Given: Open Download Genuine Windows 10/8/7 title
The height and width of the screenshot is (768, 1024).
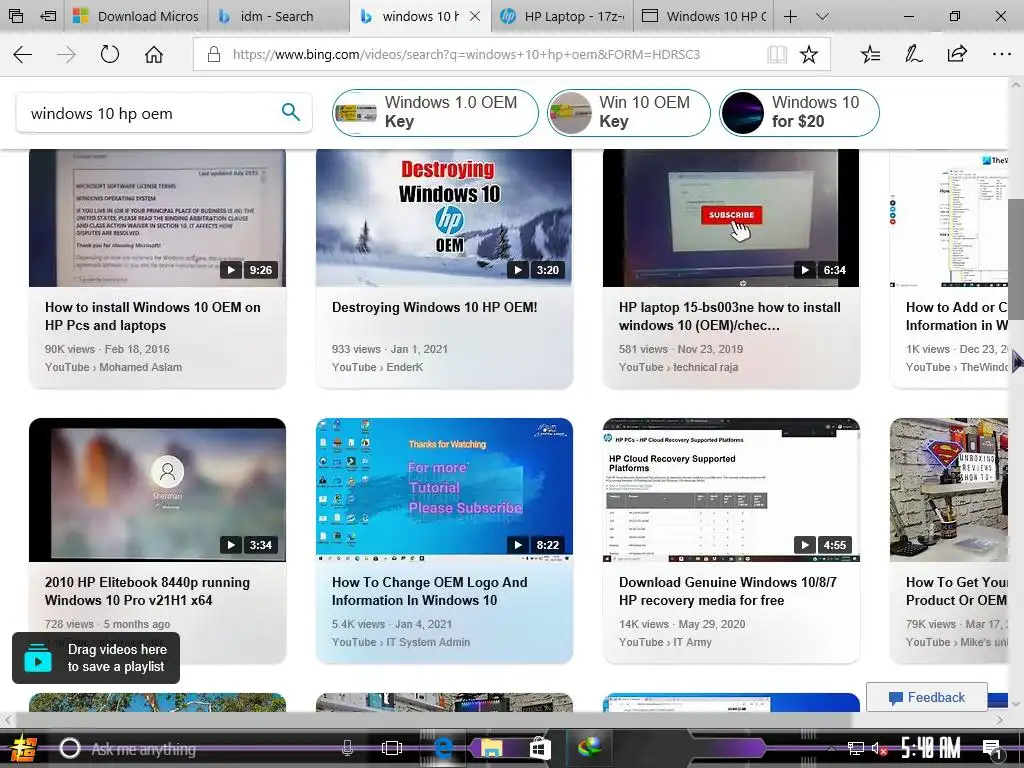Looking at the screenshot, I should point(728,591).
